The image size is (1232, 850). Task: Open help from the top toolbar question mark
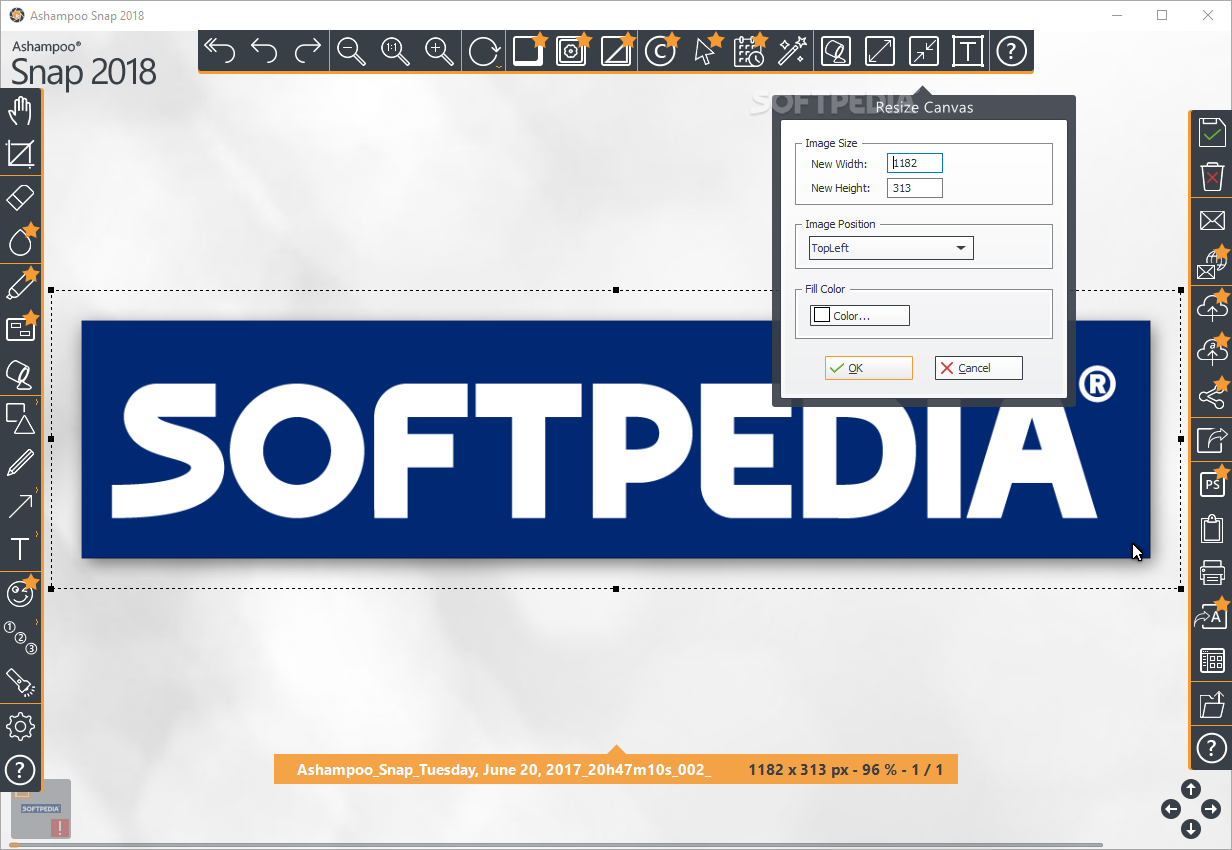point(1012,50)
